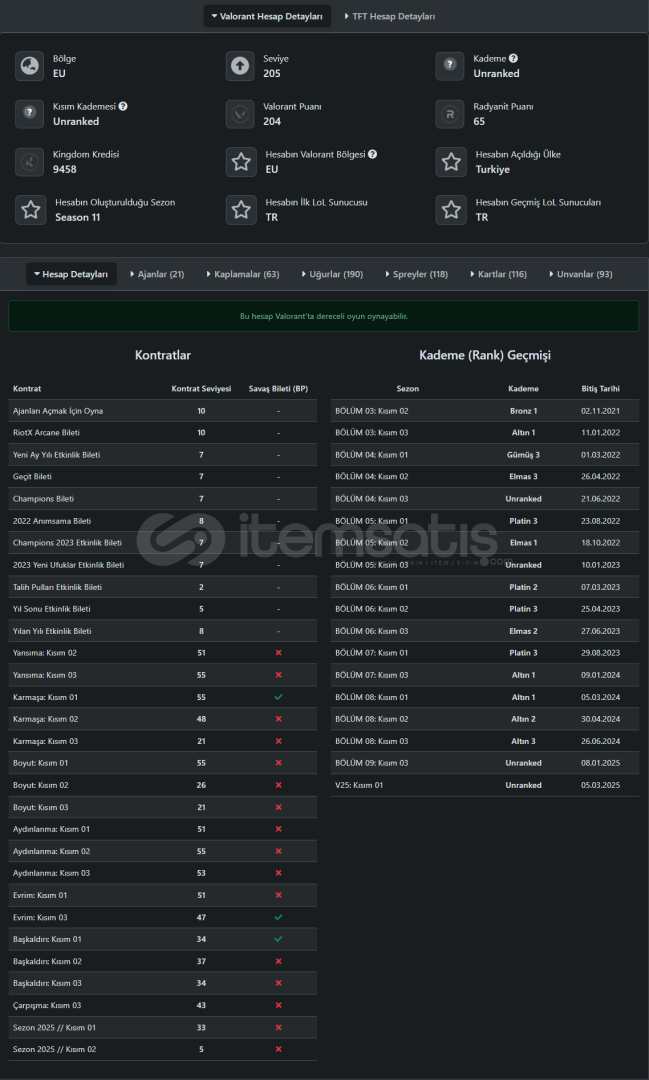Click green check in Başkaldırı: Kısım 01 row
The width and height of the screenshot is (649, 1080).
coord(278,939)
